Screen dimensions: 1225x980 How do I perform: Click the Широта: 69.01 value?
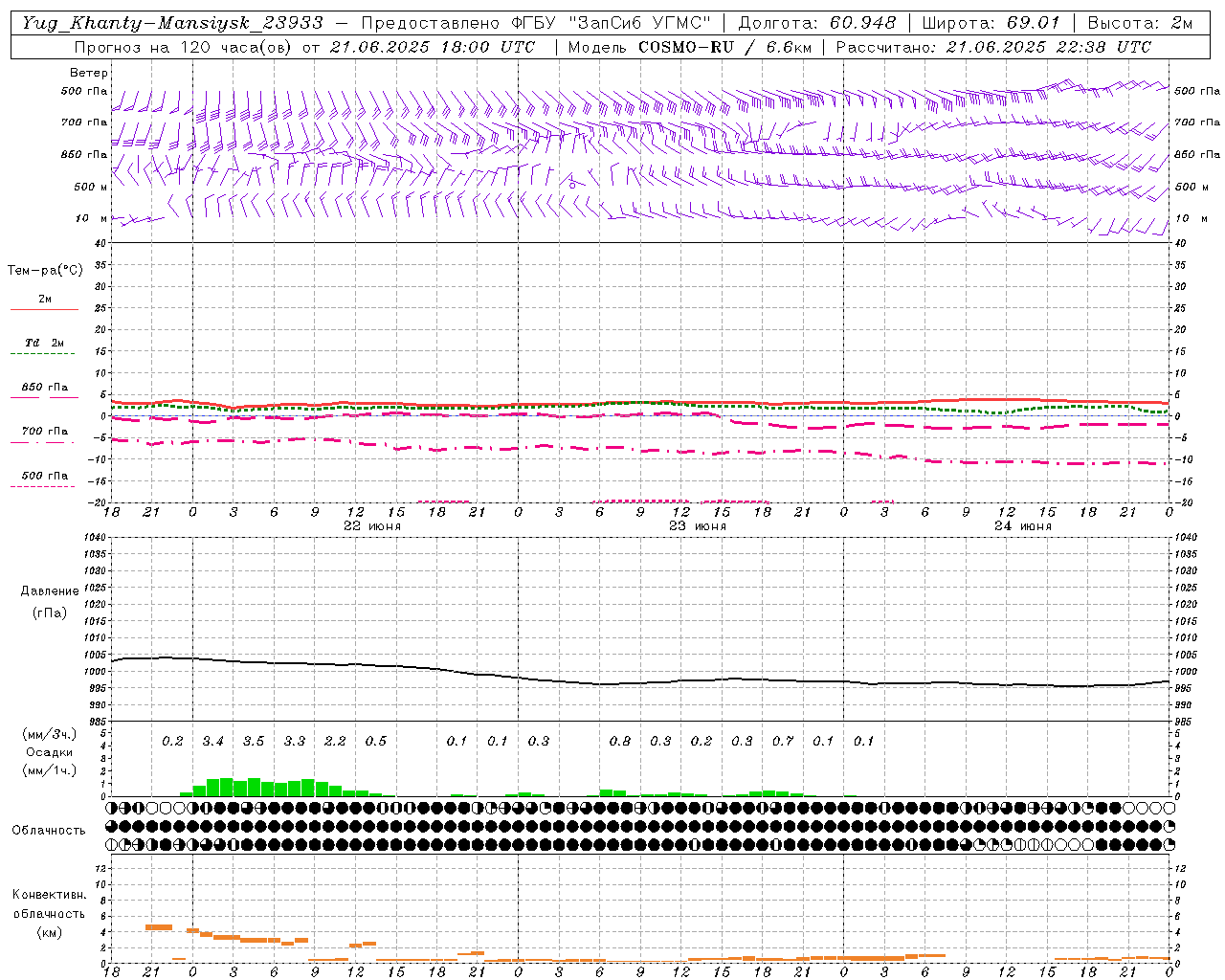[991, 23]
